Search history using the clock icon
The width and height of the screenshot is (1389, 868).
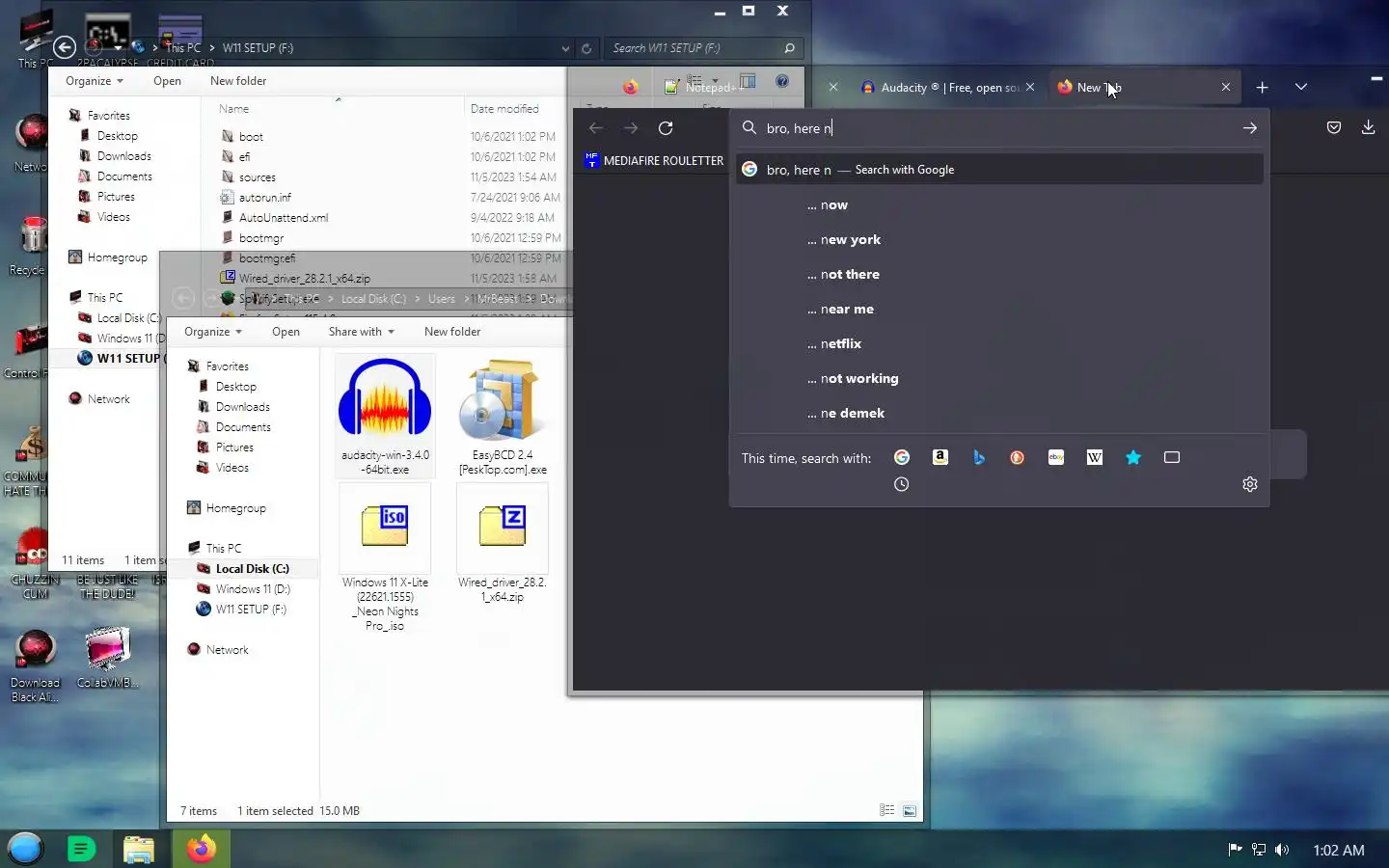[902, 484]
